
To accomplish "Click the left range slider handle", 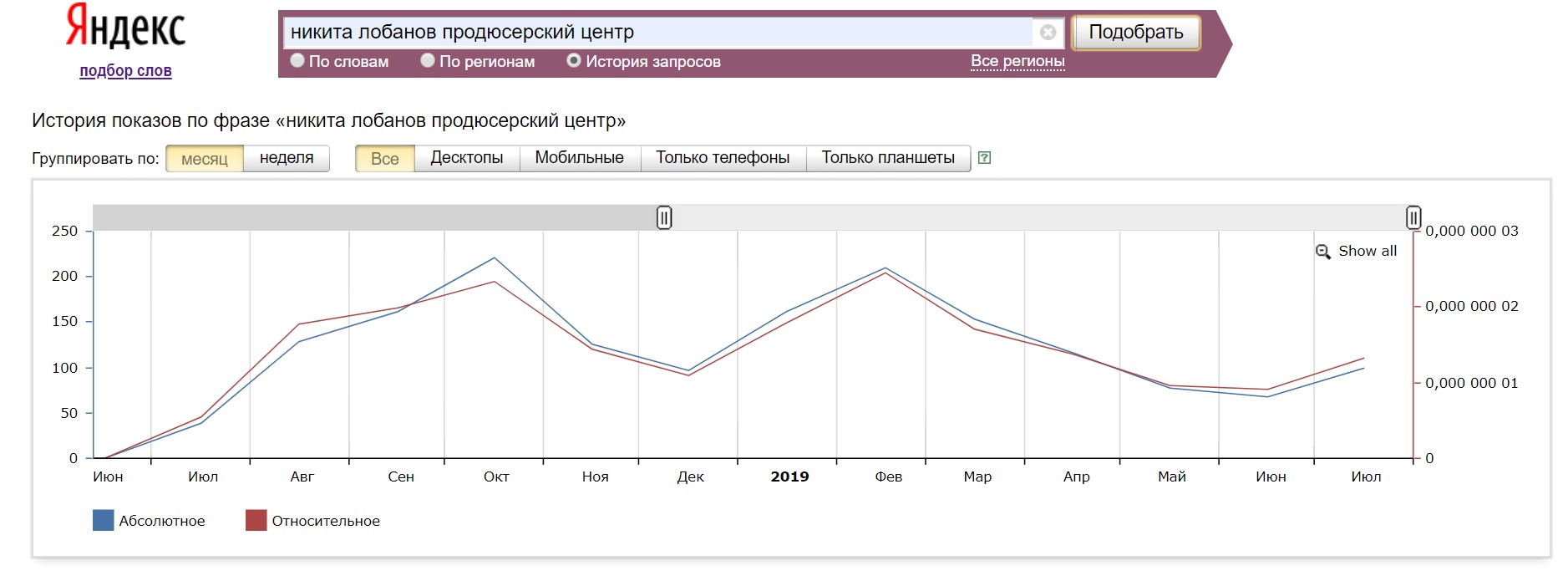I will click(x=663, y=218).
